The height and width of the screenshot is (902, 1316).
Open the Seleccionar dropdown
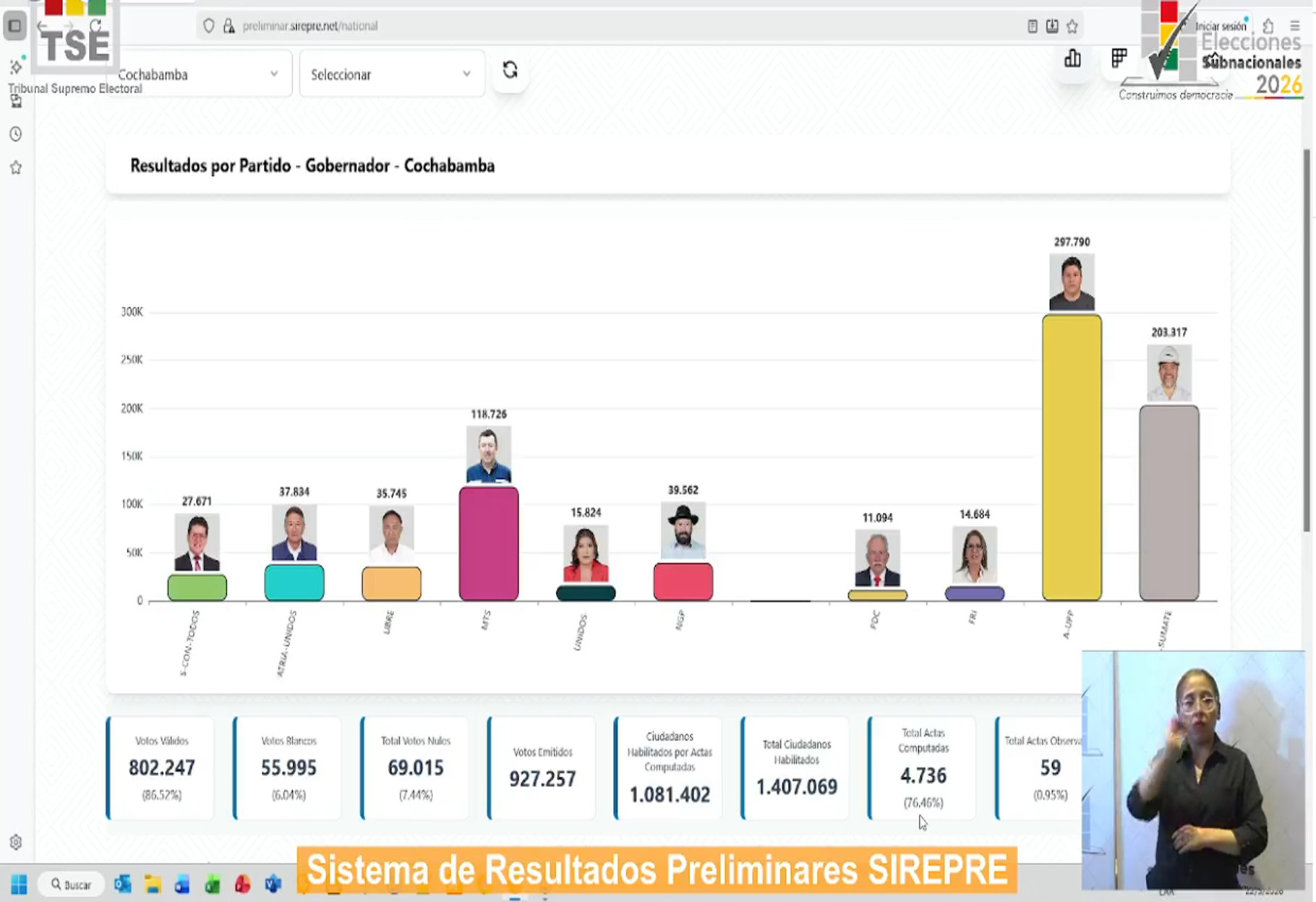coord(391,75)
